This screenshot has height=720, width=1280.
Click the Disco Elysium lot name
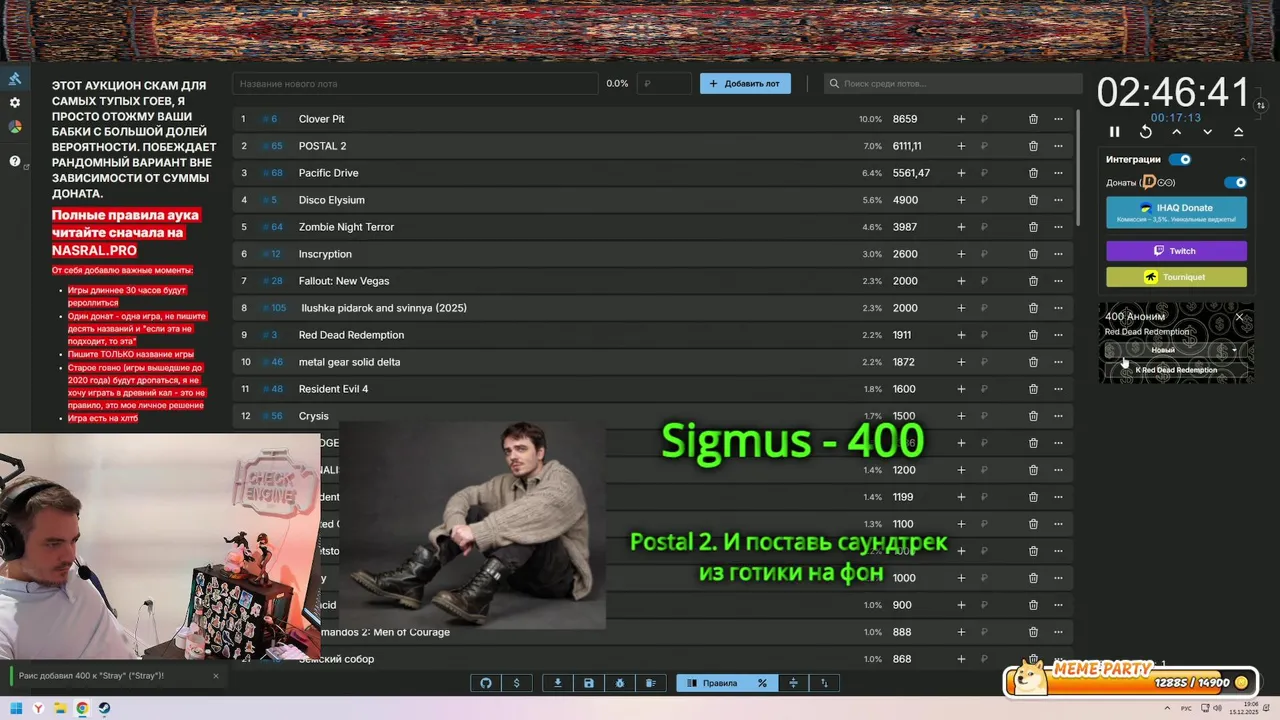pyautogui.click(x=331, y=200)
